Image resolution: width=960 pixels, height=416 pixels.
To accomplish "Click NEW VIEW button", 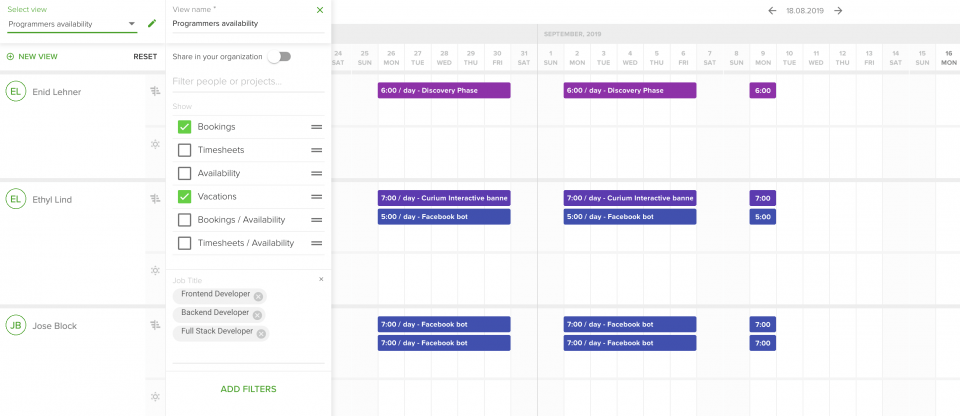I will click(x=32, y=56).
